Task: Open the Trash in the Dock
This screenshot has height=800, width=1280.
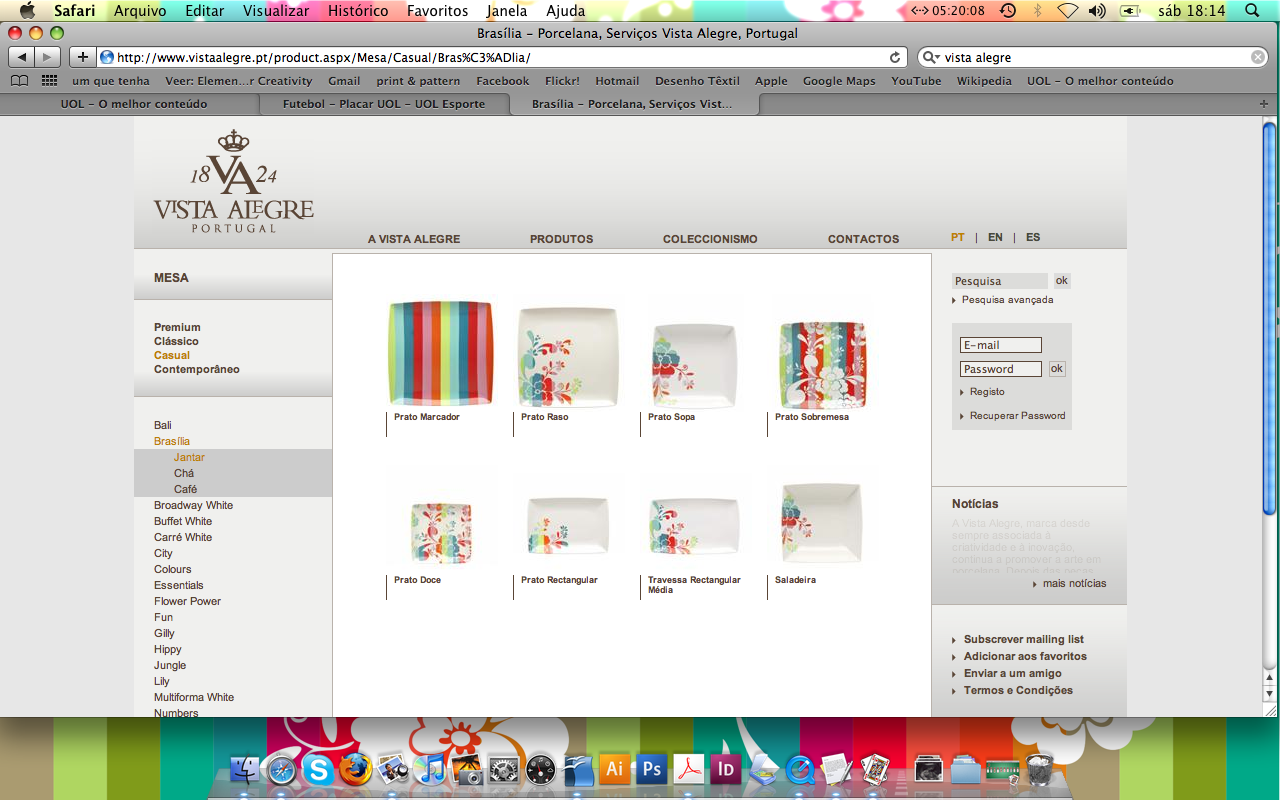Action: 1040,769
